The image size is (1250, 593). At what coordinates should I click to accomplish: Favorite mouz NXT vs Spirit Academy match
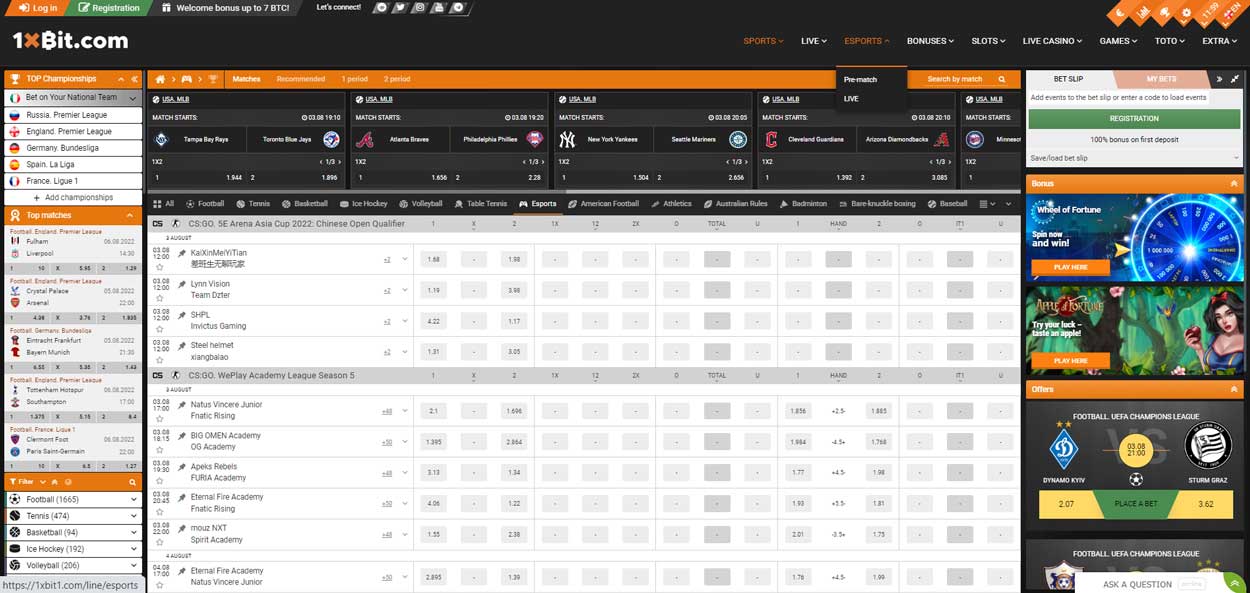click(159, 544)
